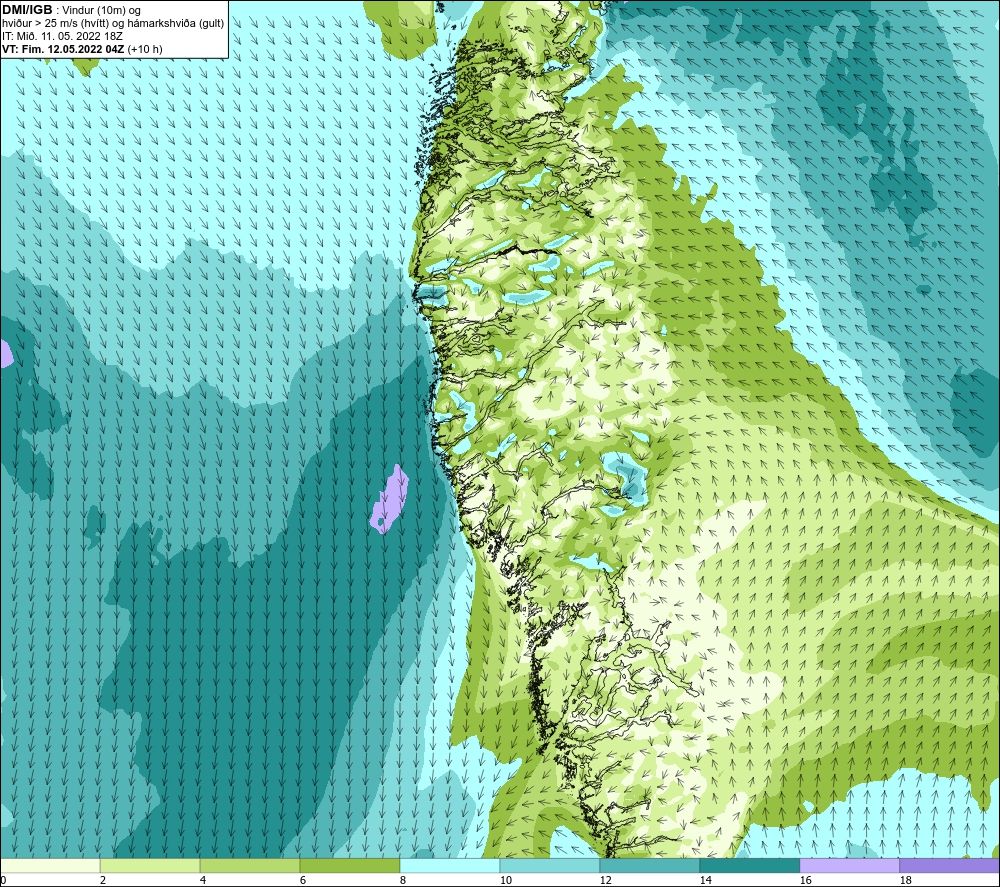Click the darker green 6–8 m/s legend swatch

[x=349, y=865]
